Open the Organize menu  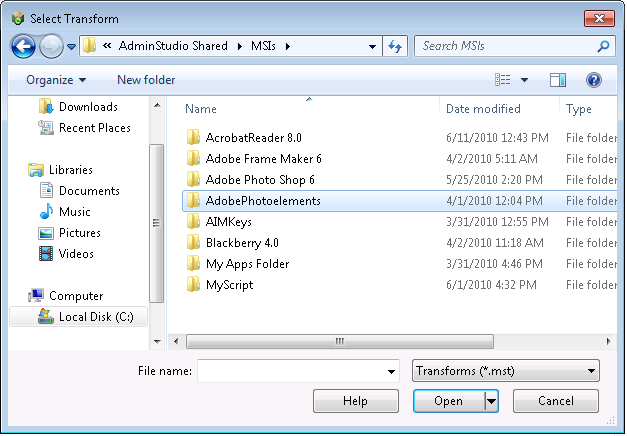56,80
